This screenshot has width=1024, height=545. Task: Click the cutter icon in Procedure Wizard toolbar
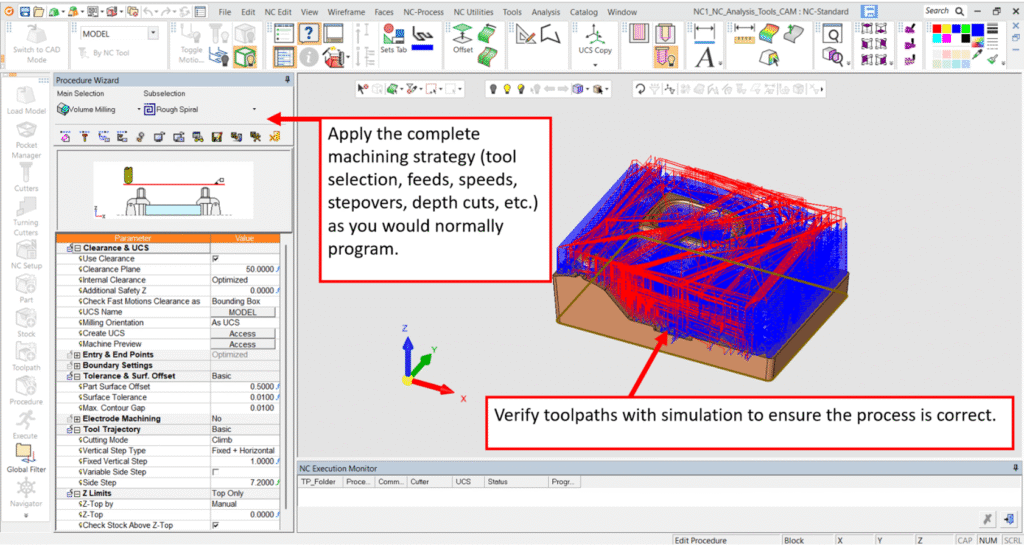84,137
